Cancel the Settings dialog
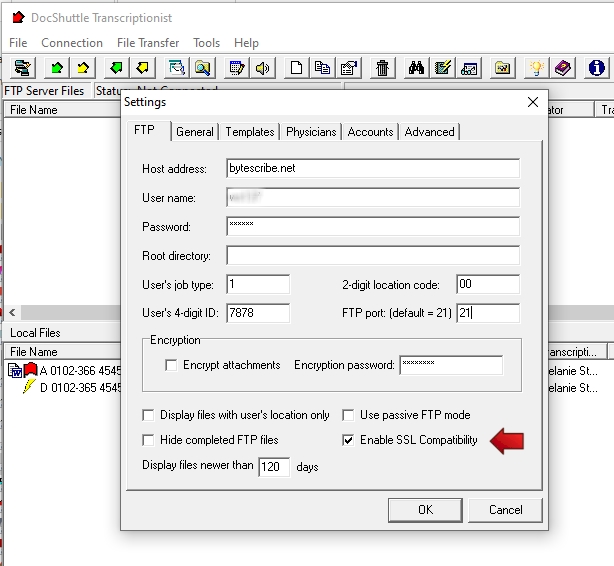 coord(506,510)
